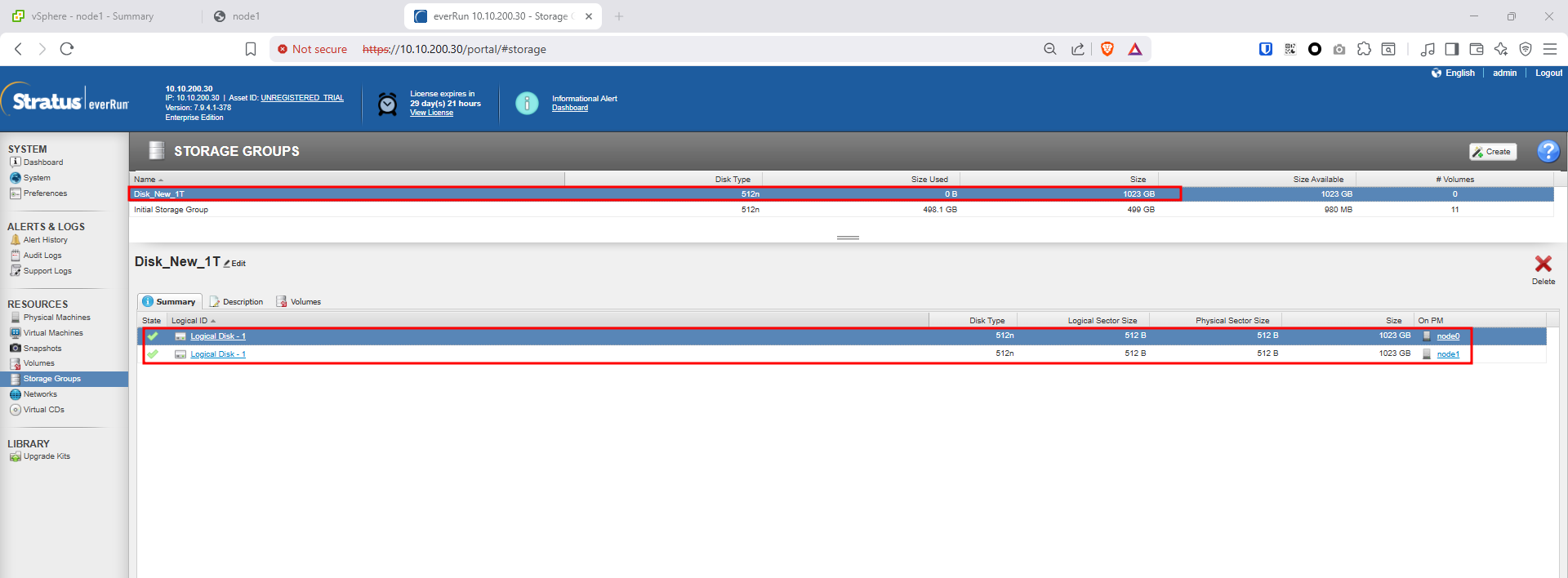The image size is (1568, 578).
Task: Click the Create storage group button
Action: pyautogui.click(x=1492, y=152)
